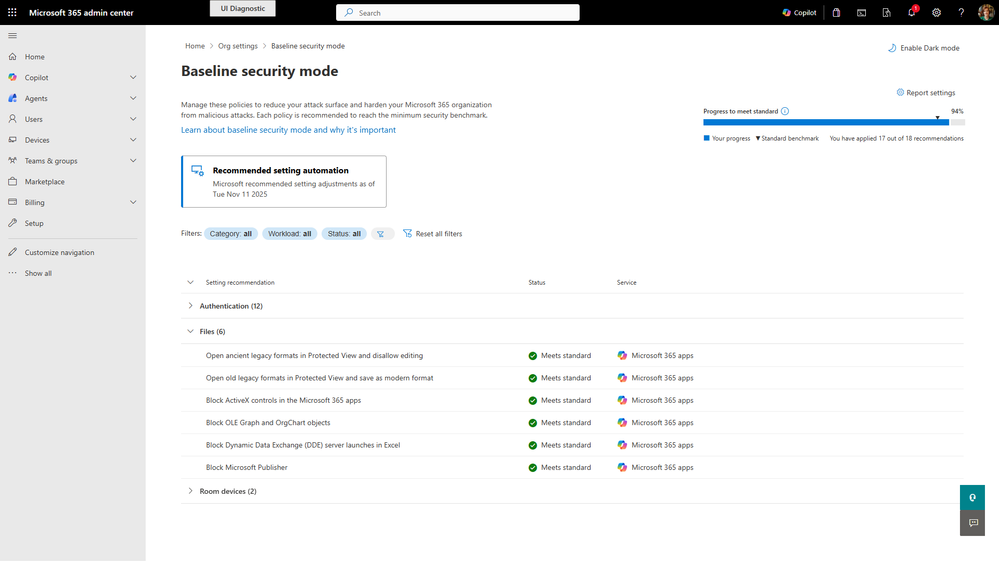The image size is (999, 562).
Task: Expand the Copilot sidebar menu chevron
Action: point(133,78)
